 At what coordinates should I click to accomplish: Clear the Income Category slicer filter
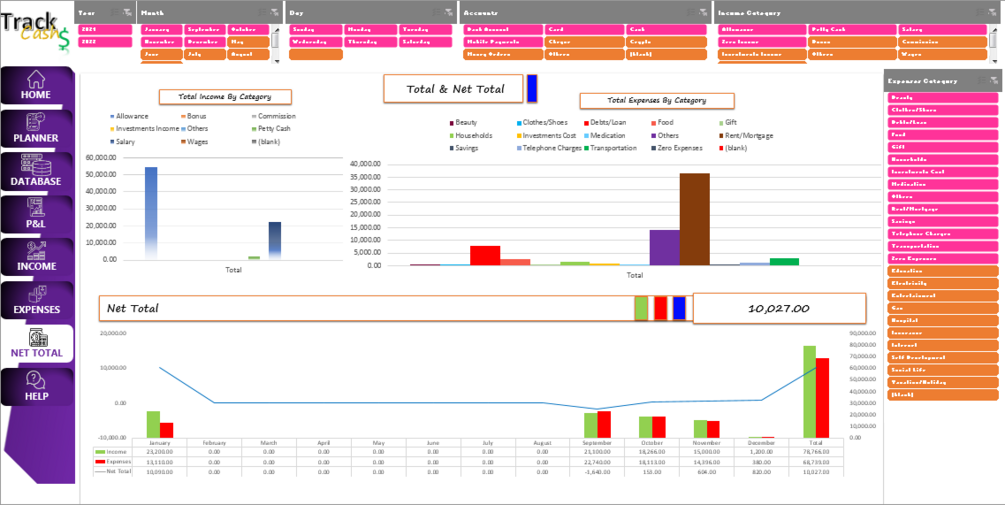coord(993,12)
